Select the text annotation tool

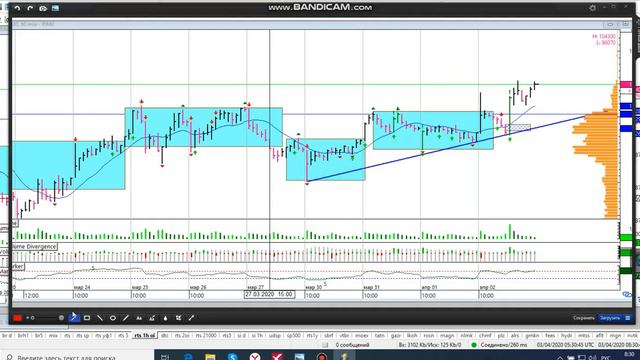click(x=139, y=318)
